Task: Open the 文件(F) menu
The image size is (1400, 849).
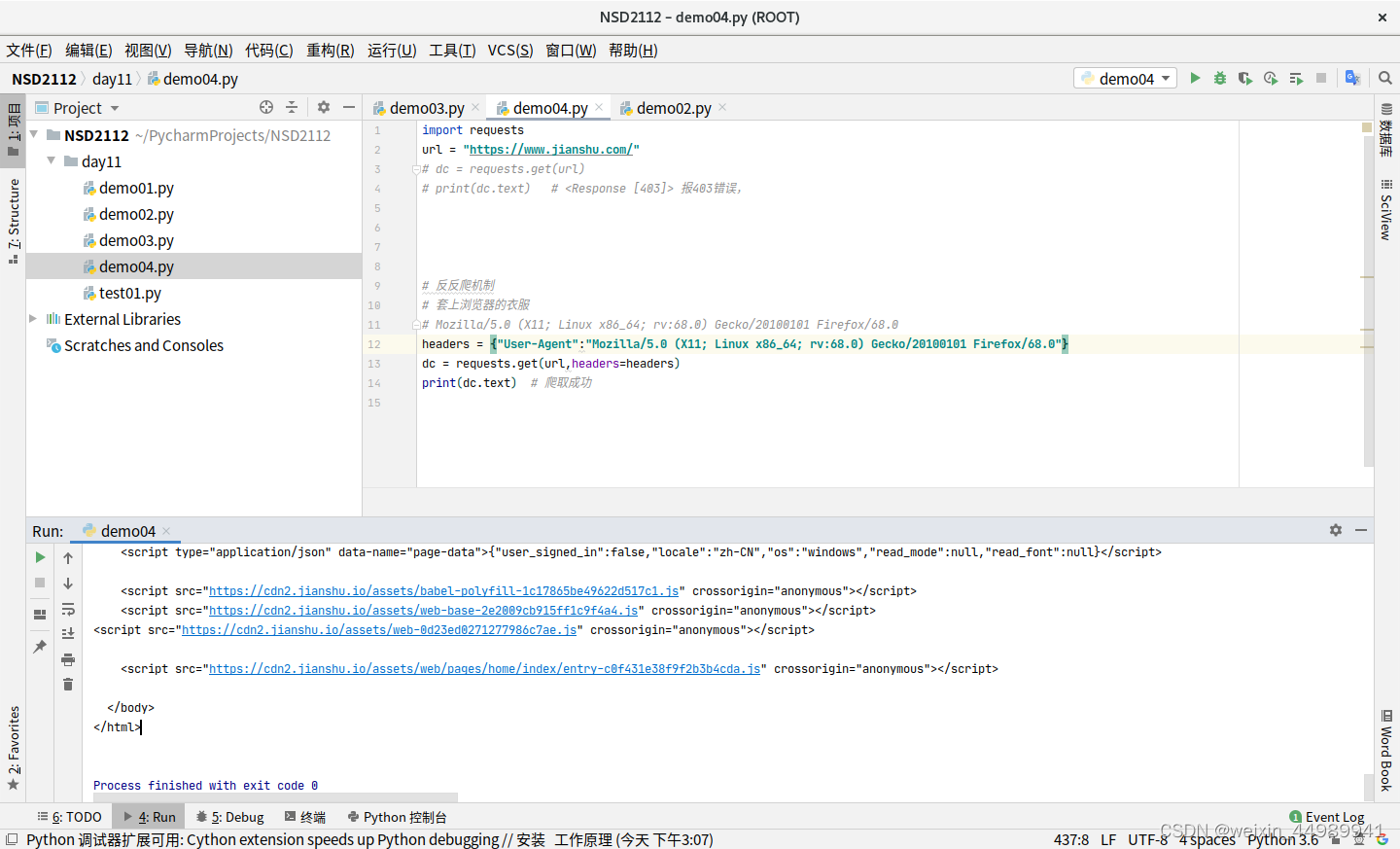Action: (29, 50)
